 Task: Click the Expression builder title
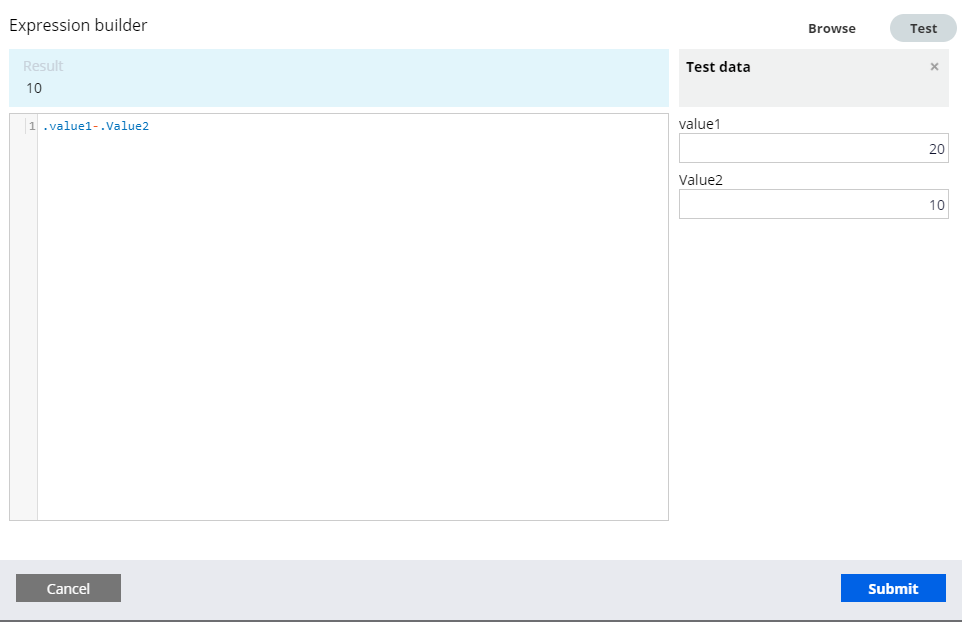78,25
